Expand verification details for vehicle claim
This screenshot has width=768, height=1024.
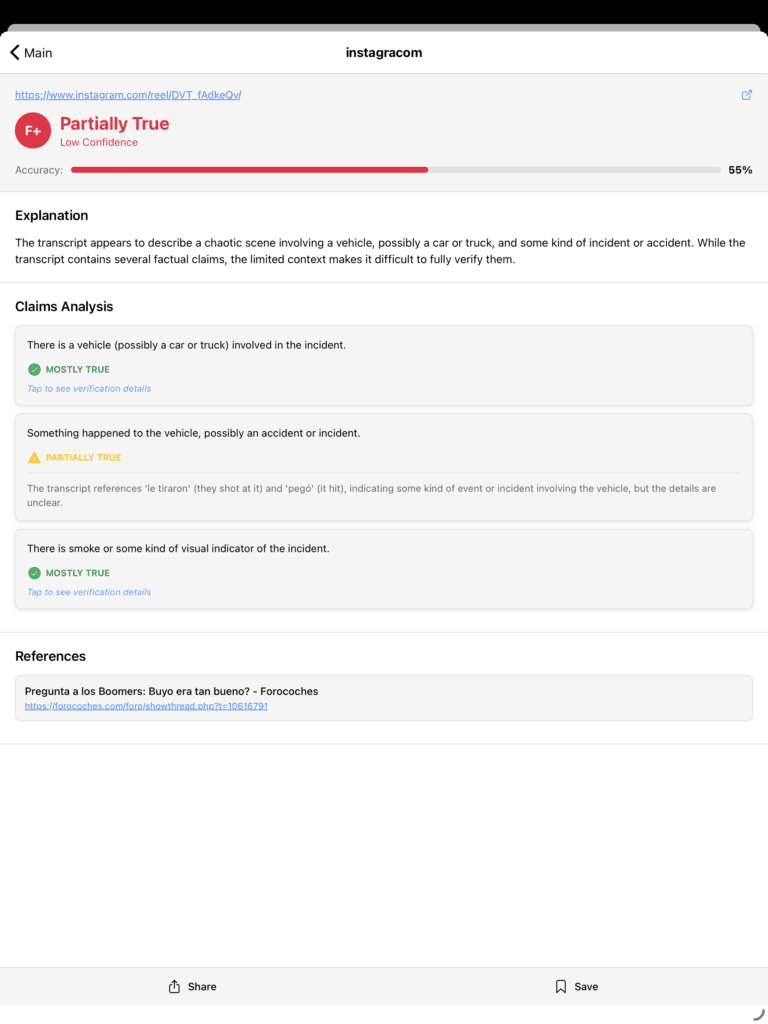point(89,388)
